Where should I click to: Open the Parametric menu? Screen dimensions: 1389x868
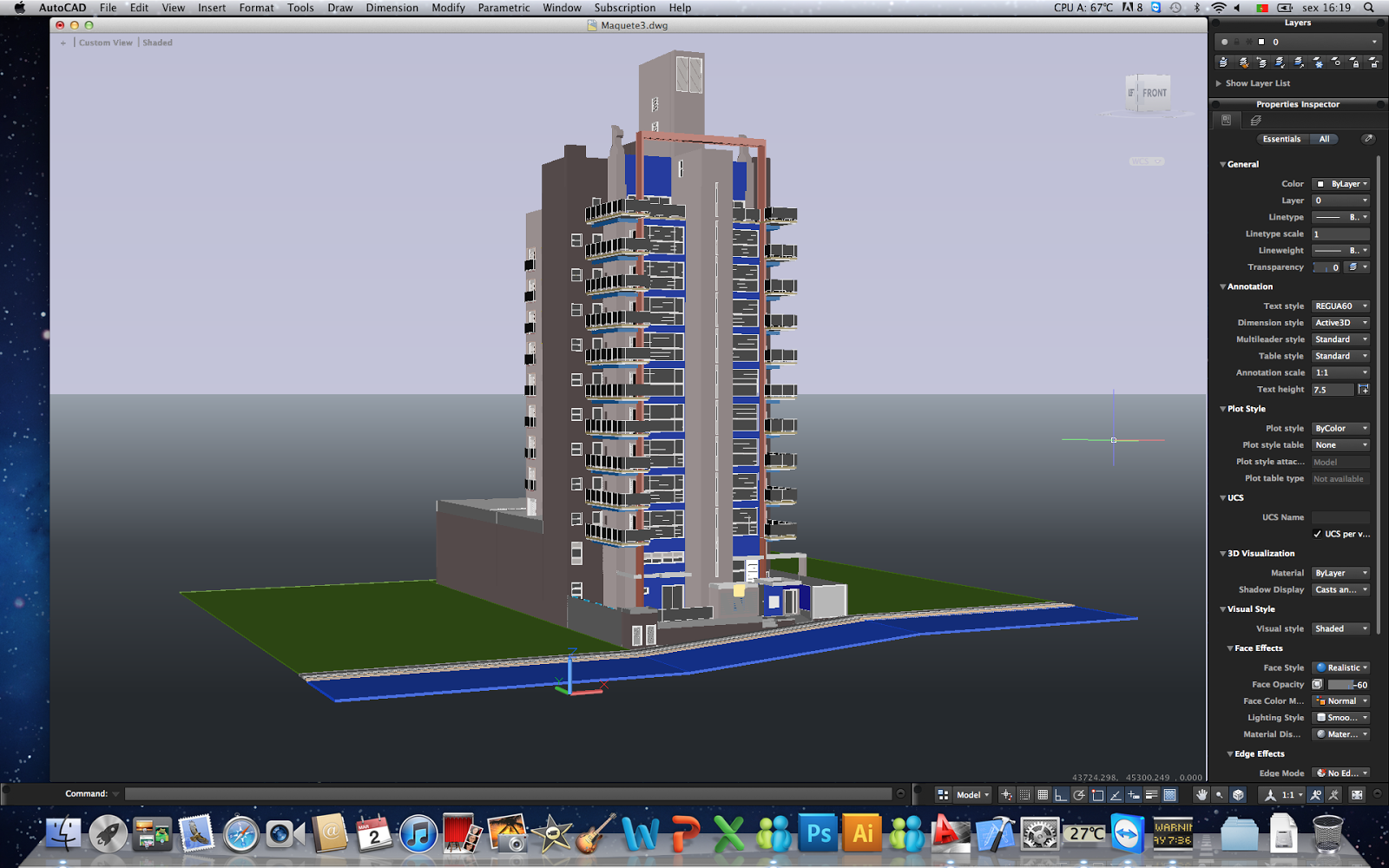coord(504,8)
